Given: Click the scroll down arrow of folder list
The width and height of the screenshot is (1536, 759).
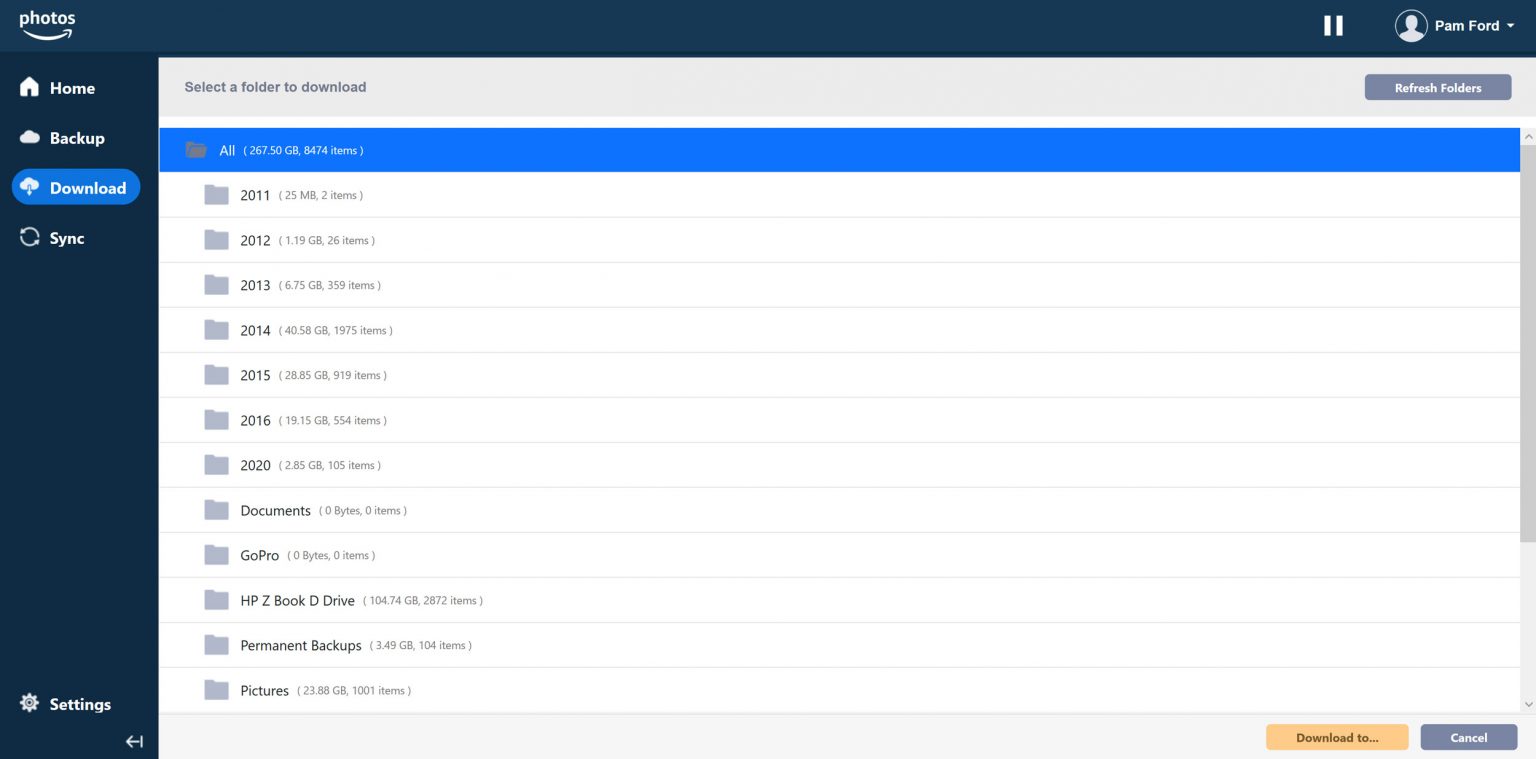Looking at the screenshot, I should point(1527,704).
